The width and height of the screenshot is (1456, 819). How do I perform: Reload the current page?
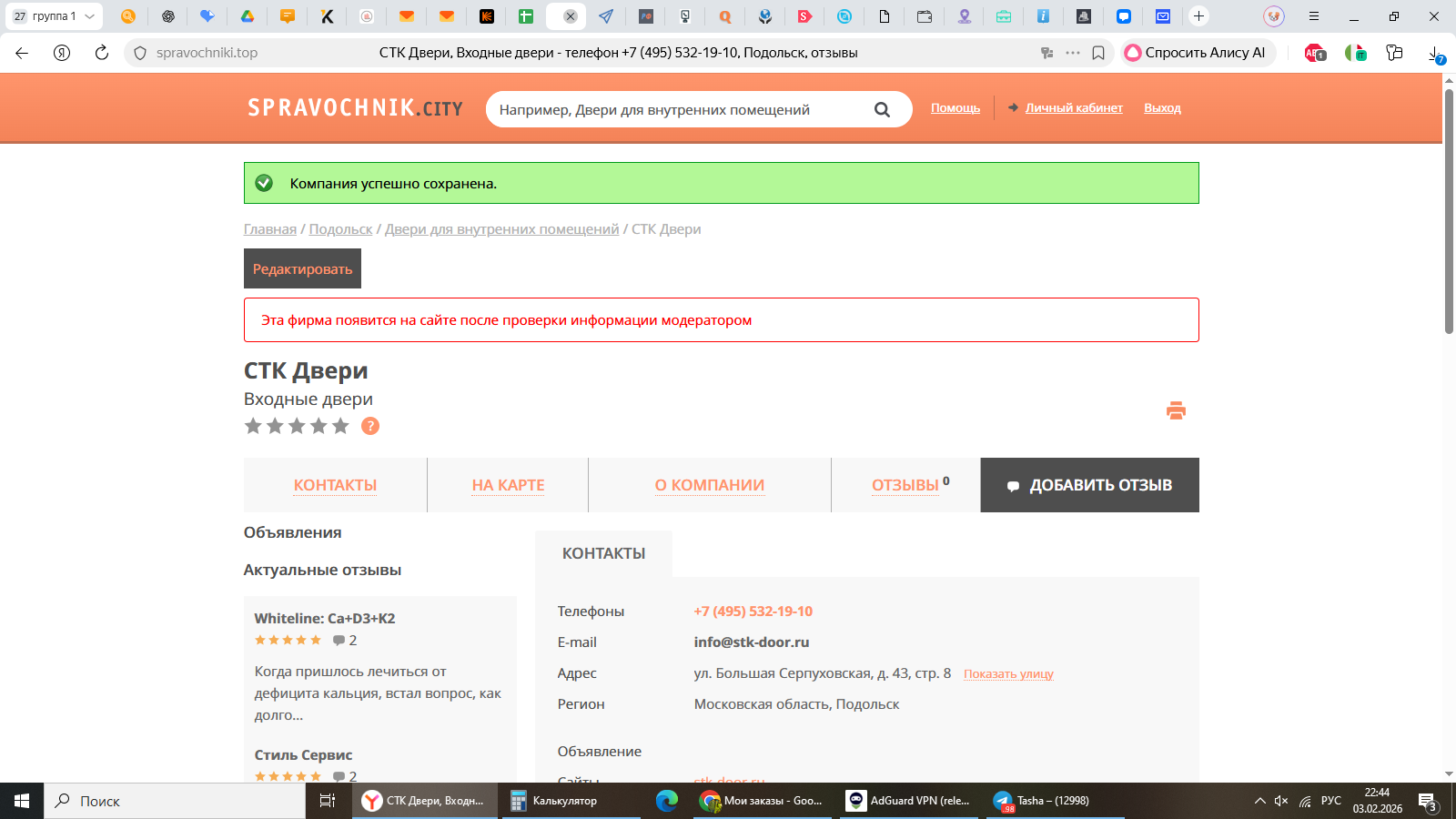coord(102,53)
